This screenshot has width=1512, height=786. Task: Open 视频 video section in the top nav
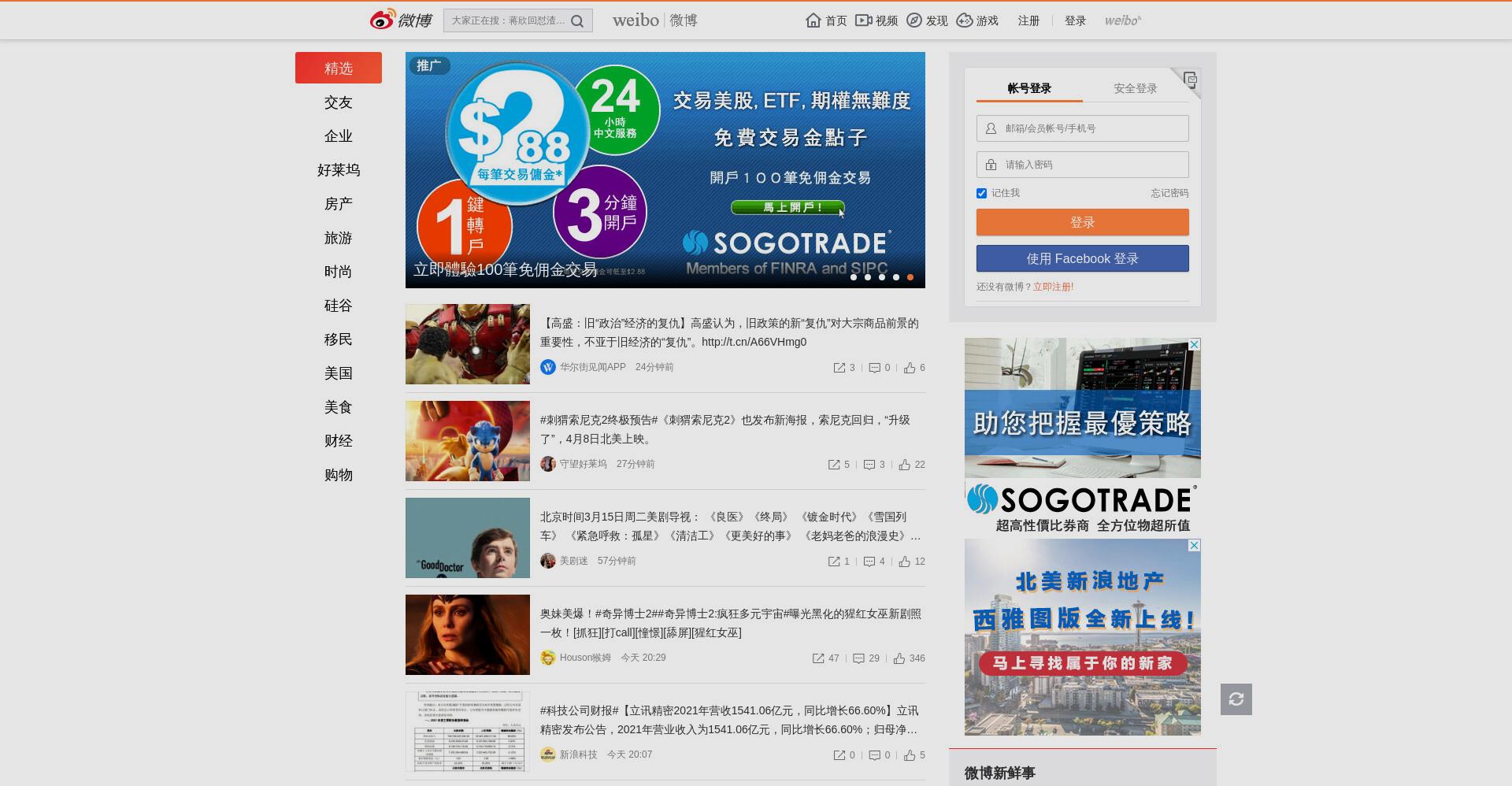coord(876,20)
